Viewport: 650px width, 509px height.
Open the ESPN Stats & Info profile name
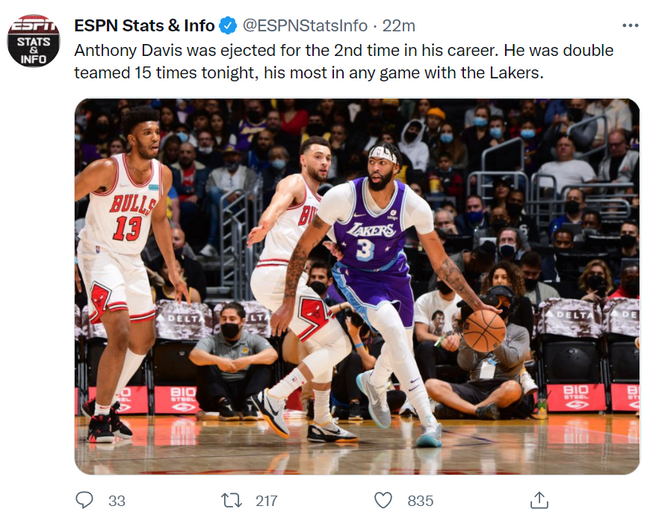click(x=144, y=26)
